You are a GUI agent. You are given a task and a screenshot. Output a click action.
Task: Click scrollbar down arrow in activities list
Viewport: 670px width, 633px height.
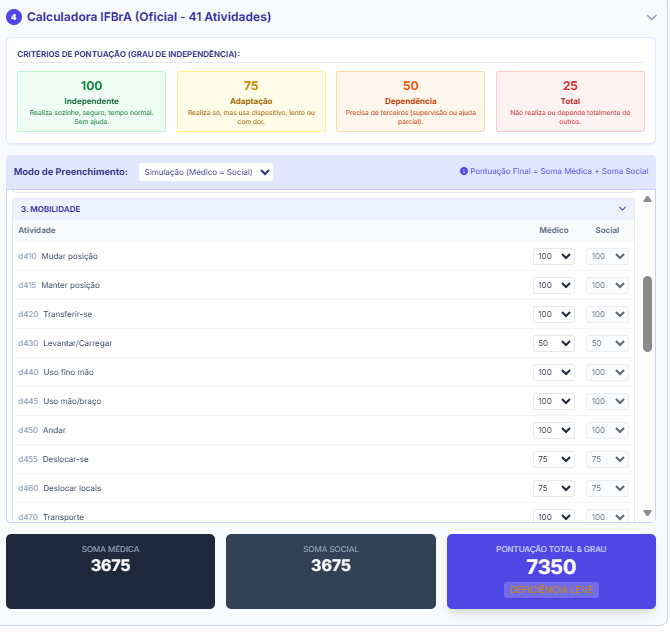[x=647, y=513]
